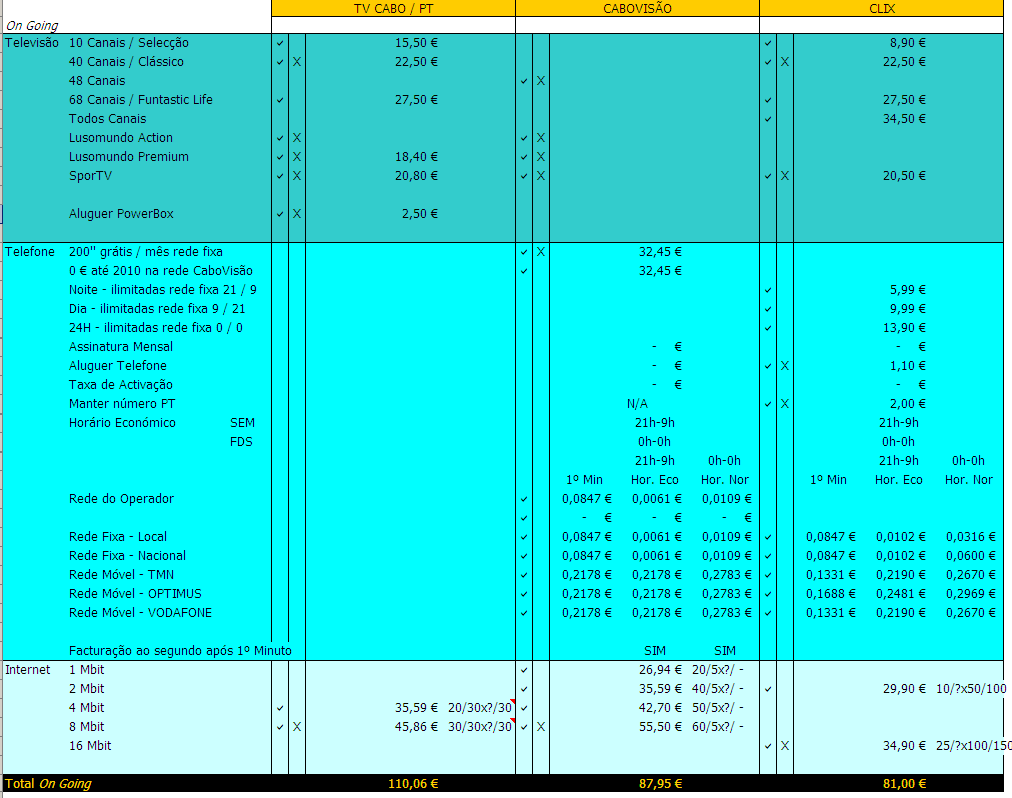1012x798 pixels.
Task: Select the CABOVISÃO header cell
Action: [638, 8]
